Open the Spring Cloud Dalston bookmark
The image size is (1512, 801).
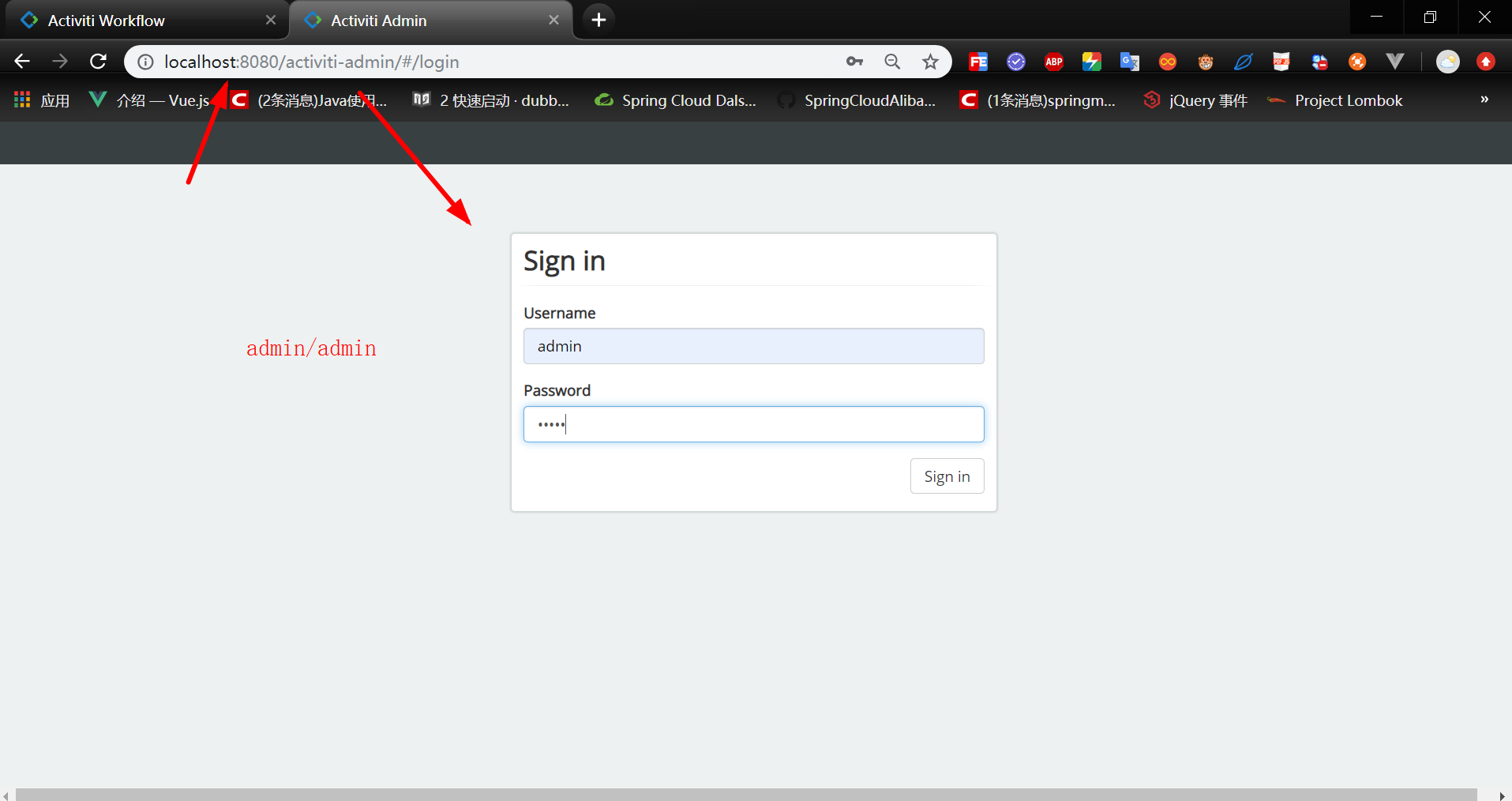point(675,100)
